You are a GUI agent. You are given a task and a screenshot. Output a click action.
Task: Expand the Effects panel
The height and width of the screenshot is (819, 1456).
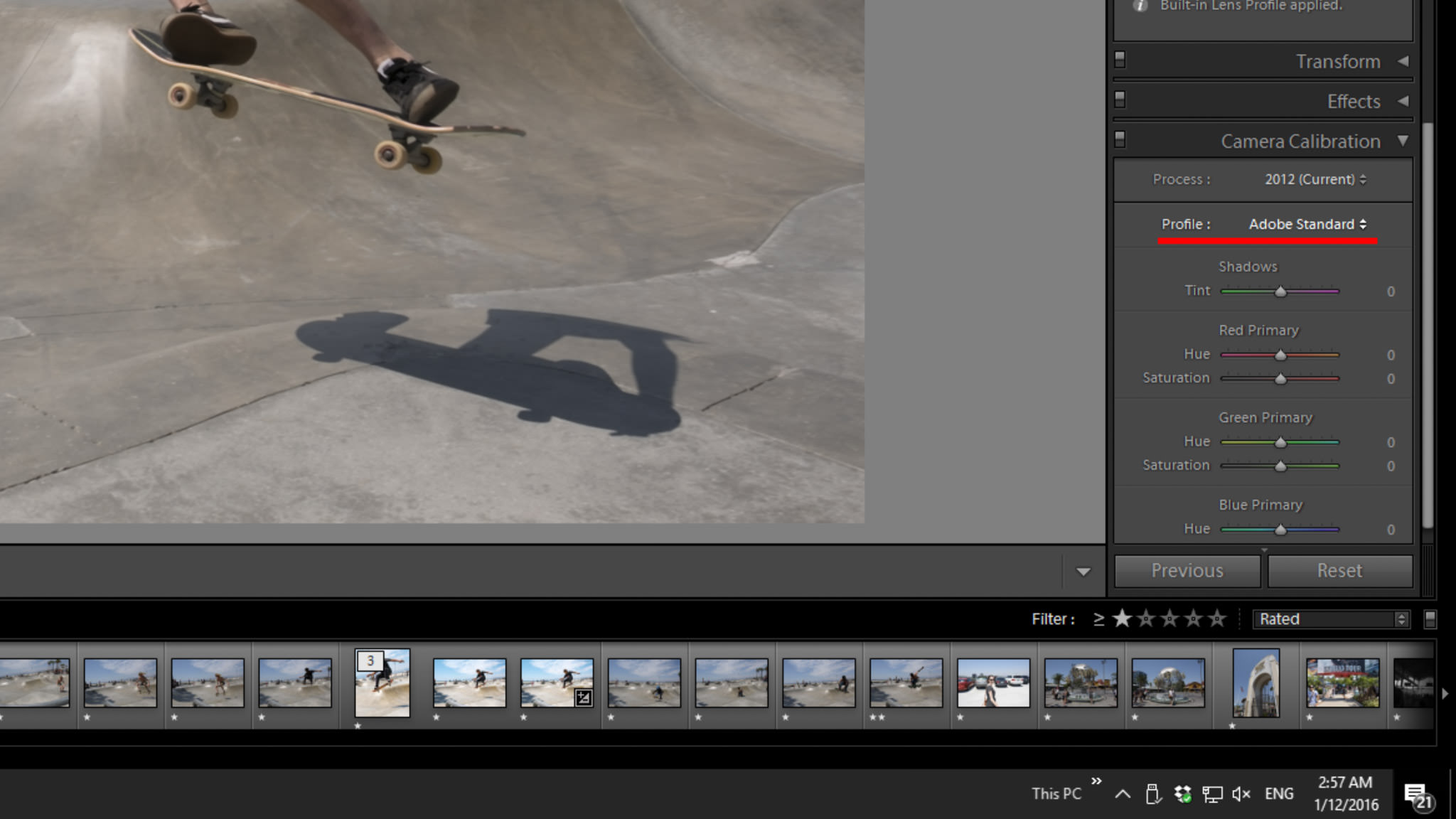1403,101
